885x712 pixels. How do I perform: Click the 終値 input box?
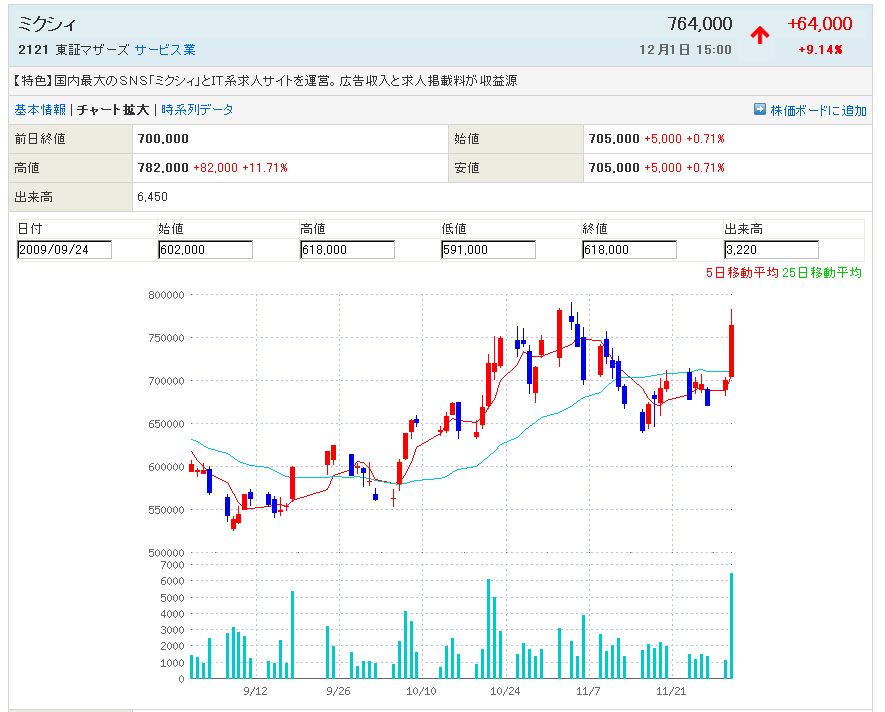[629, 250]
